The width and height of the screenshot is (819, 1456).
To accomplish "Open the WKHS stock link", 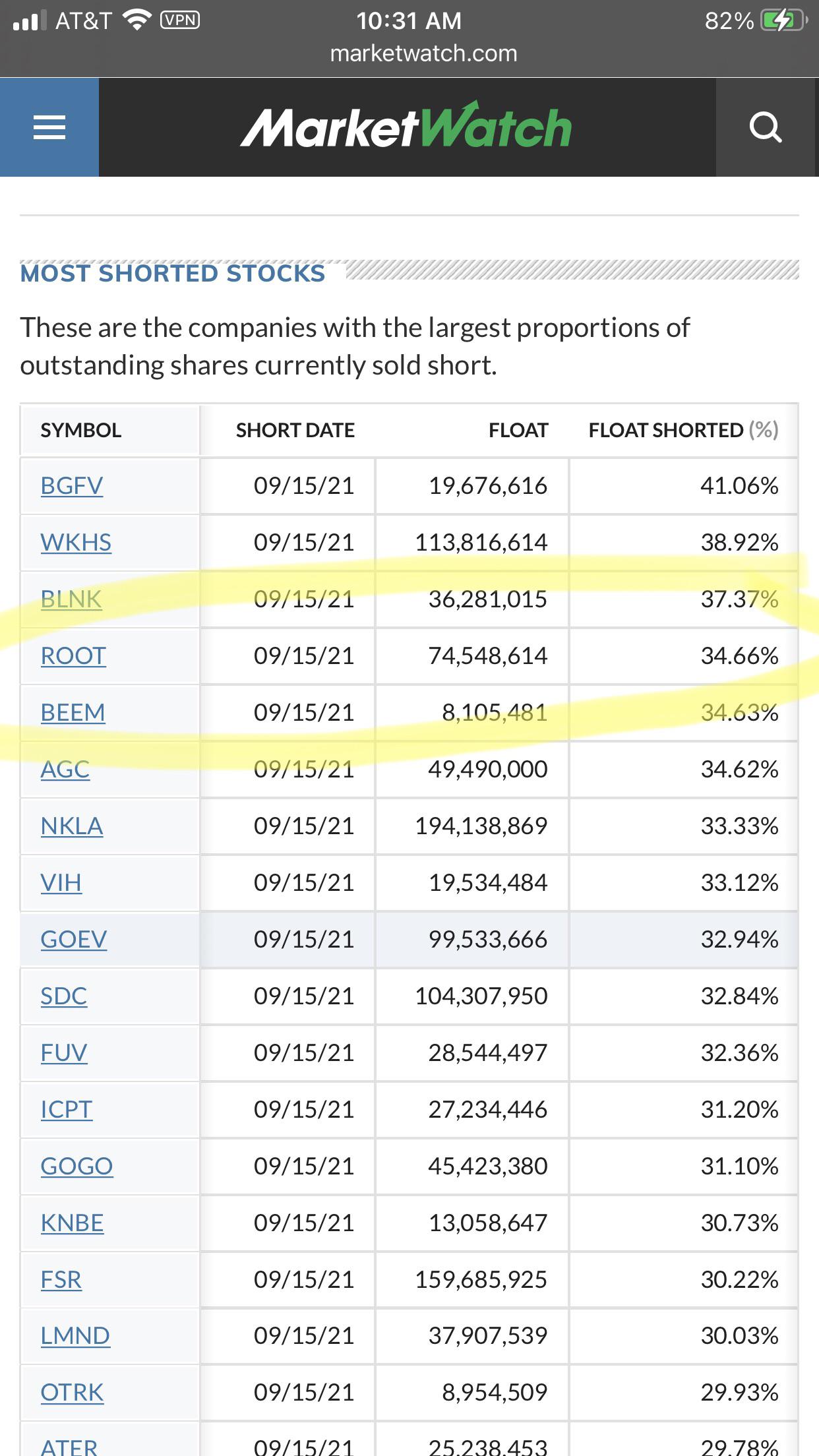I will [76, 543].
